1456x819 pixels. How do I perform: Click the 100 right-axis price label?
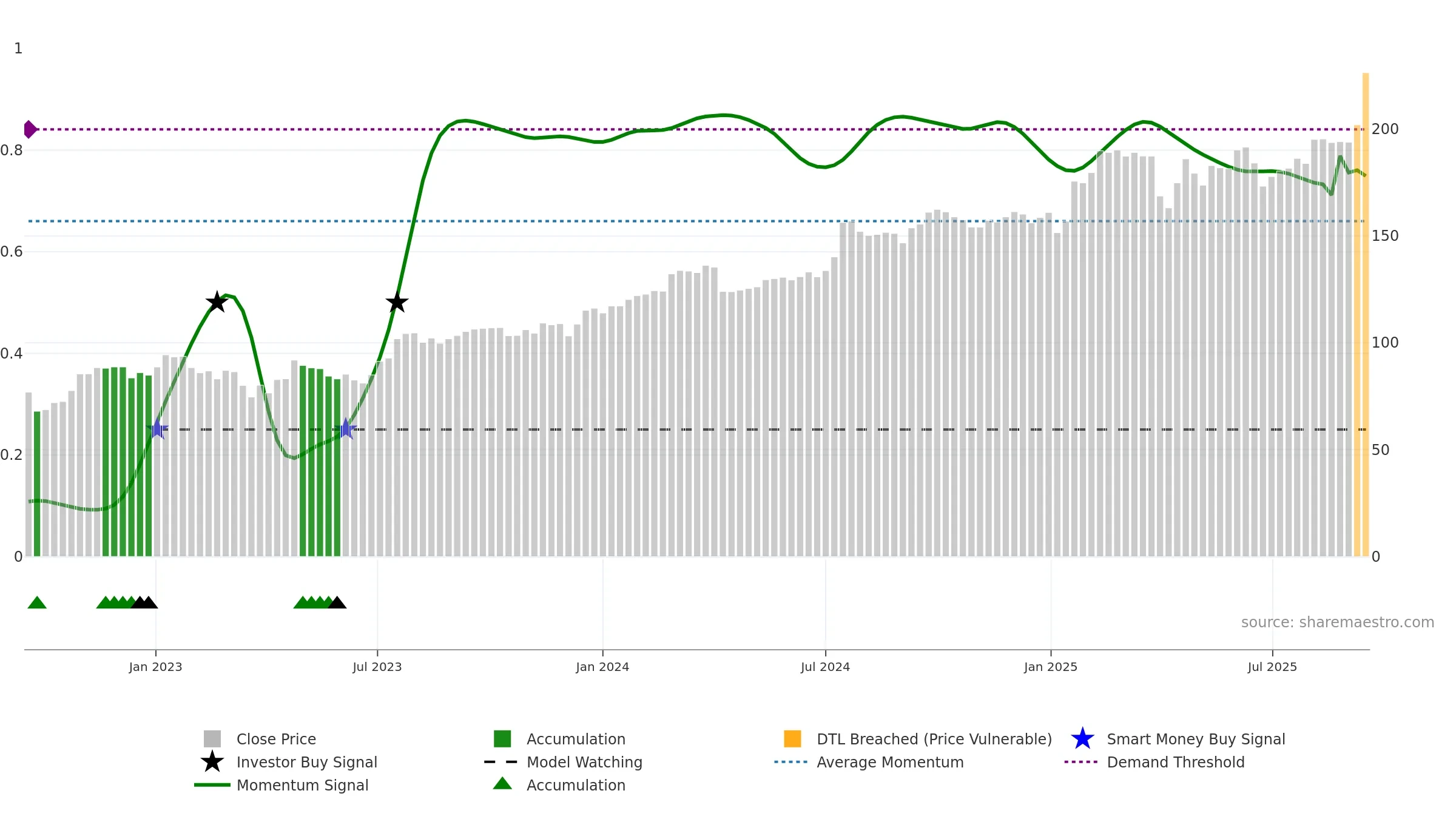pos(1385,343)
